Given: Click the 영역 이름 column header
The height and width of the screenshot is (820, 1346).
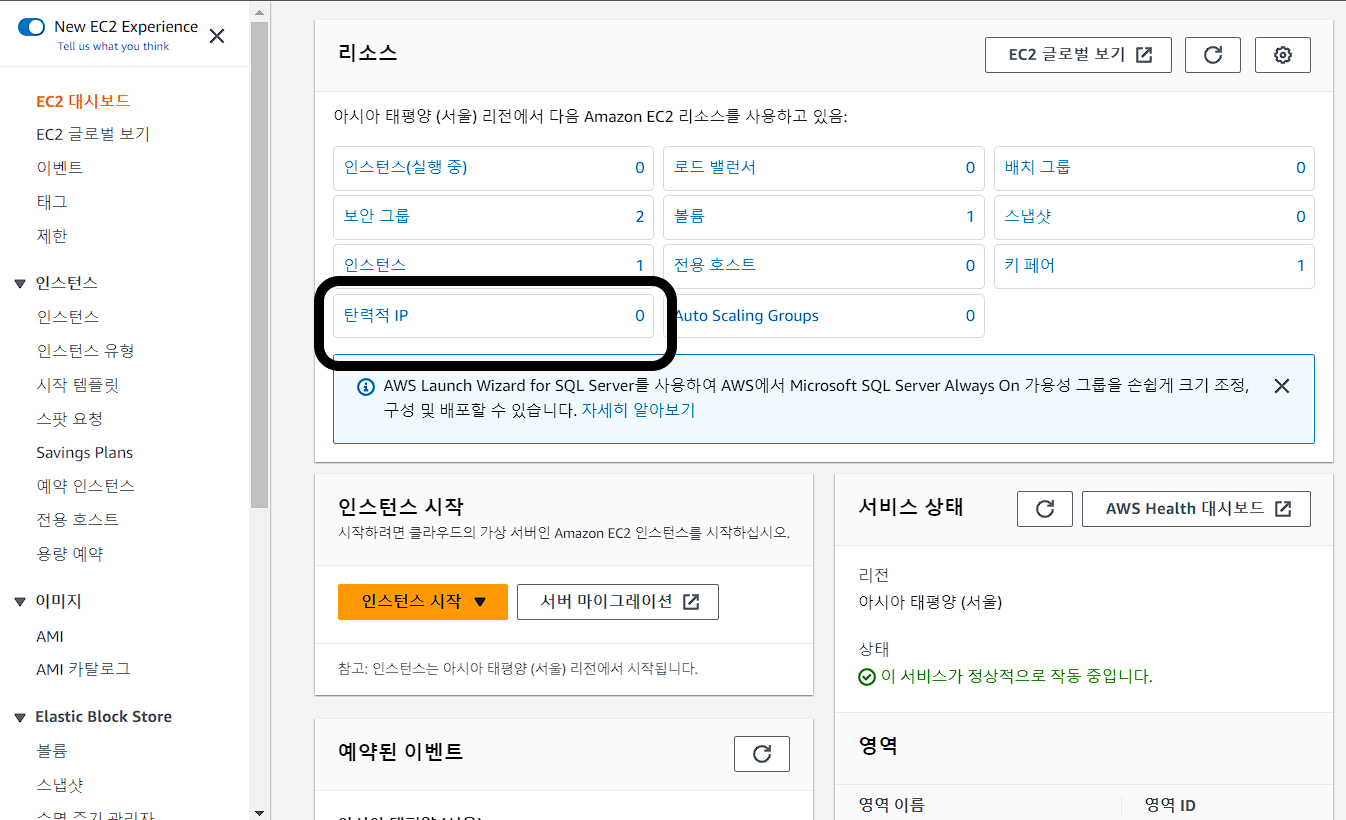Looking at the screenshot, I should click(x=892, y=805).
